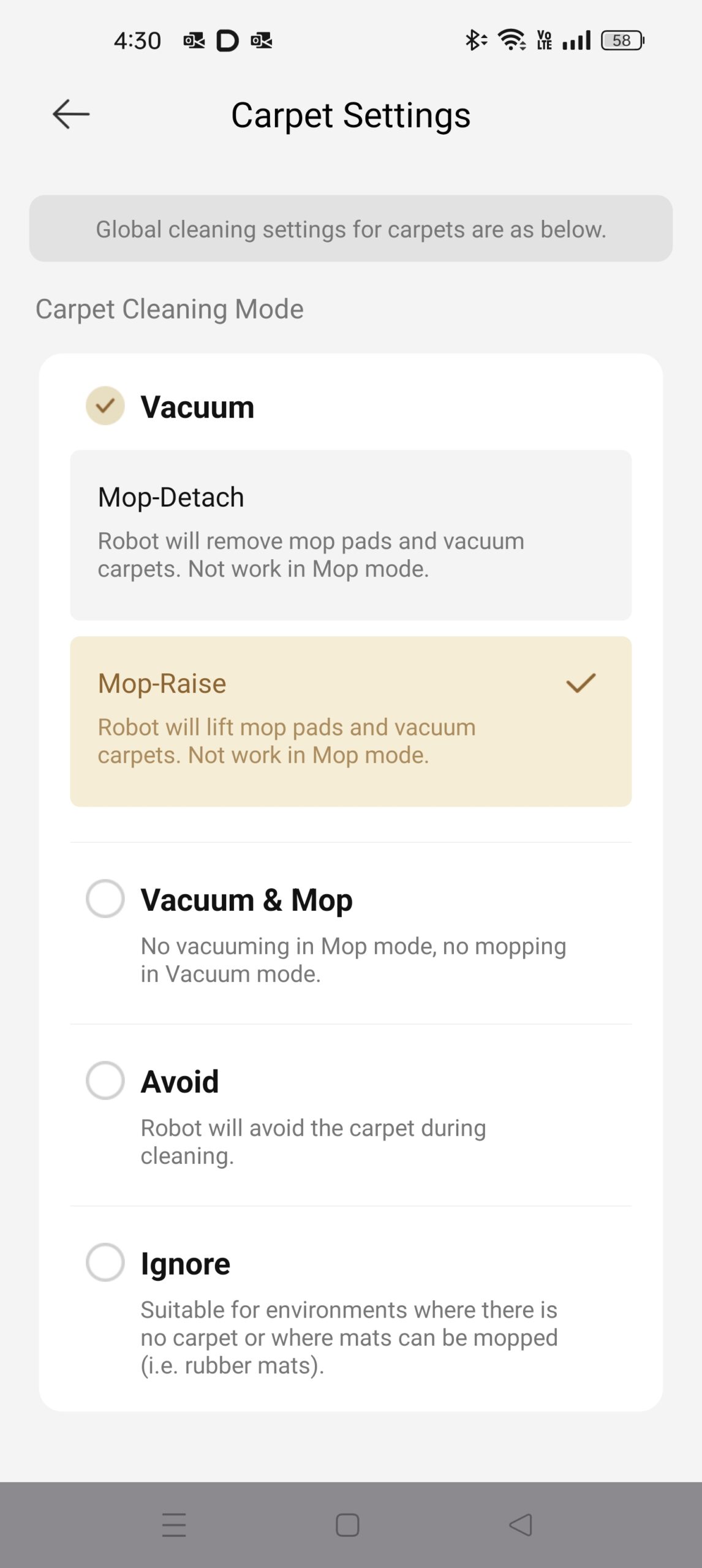Tap the battery level indicator
This screenshot has width=702, height=1568.
622,40
